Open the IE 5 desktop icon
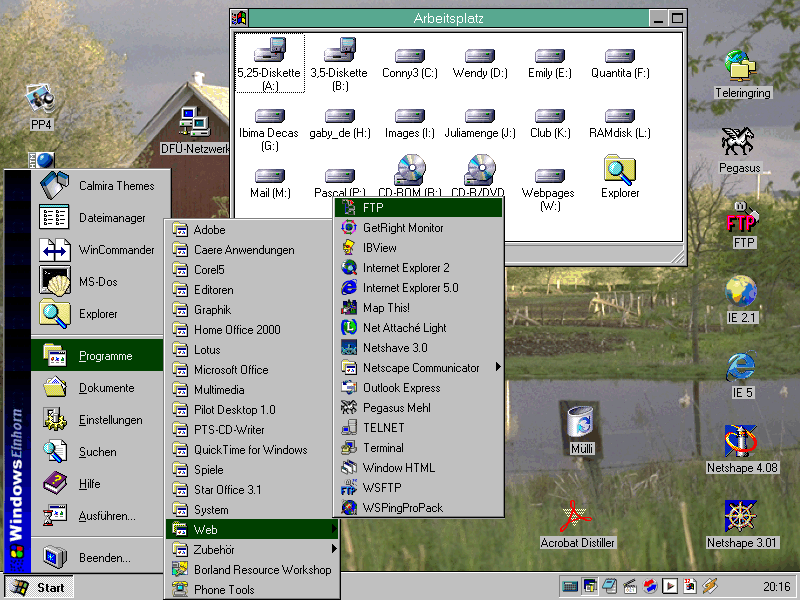 [x=741, y=367]
